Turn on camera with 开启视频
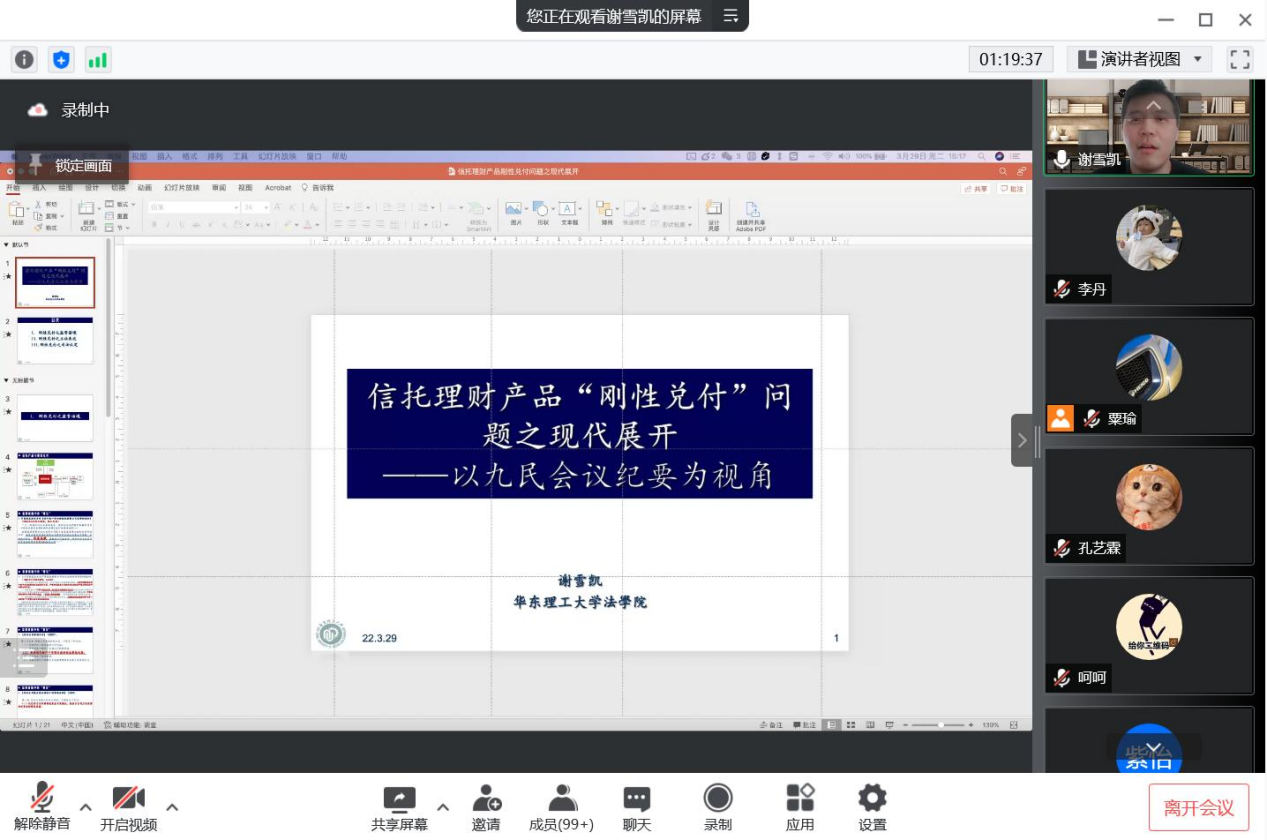The width and height of the screenshot is (1267, 840). tap(128, 806)
